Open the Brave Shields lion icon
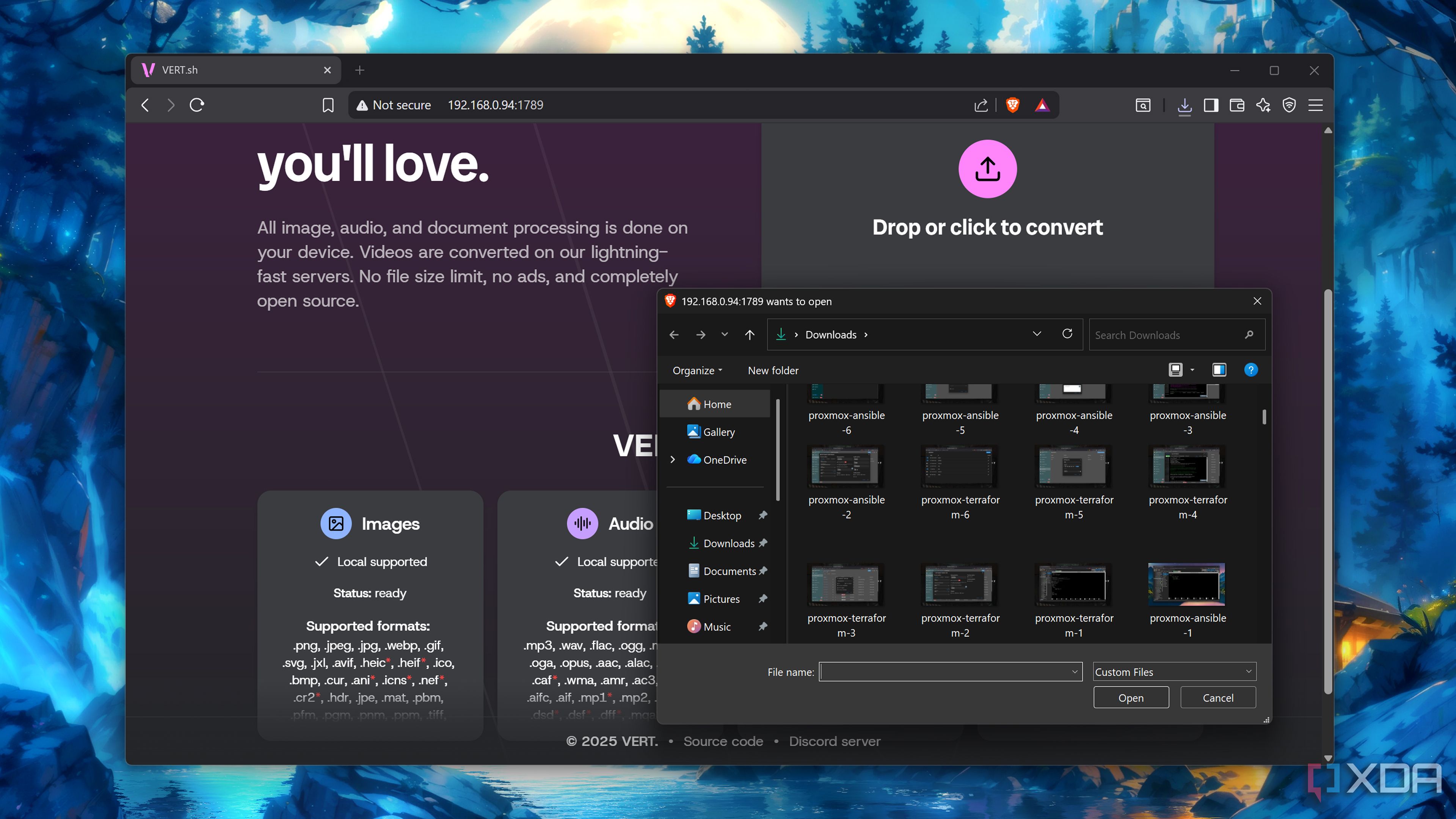This screenshot has width=1456, height=819. coord(1012,105)
